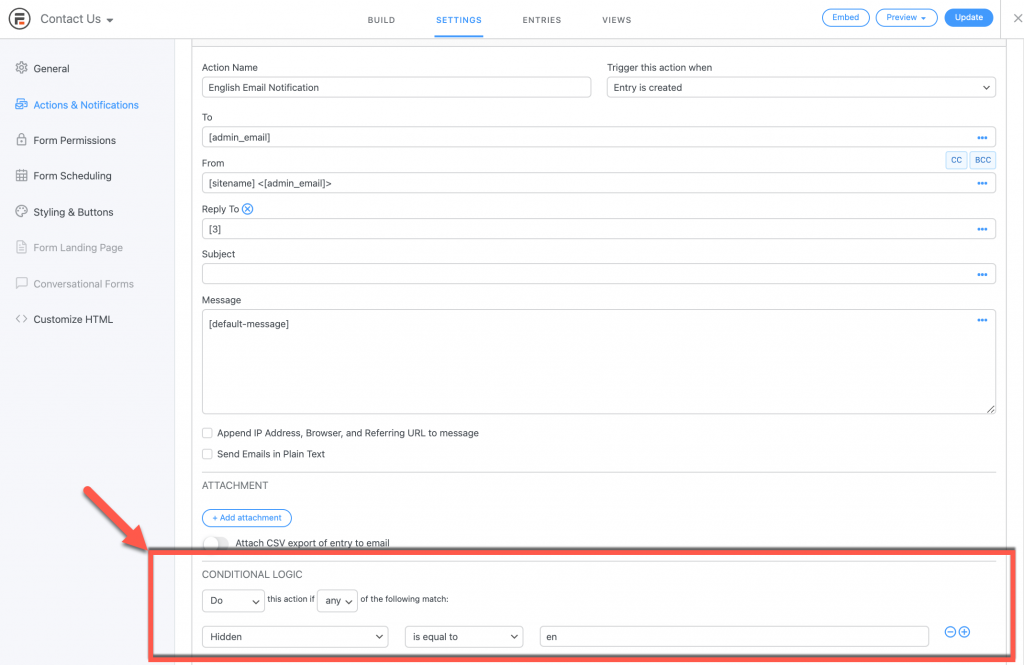1024x665 pixels.
Task: Click the CC button
Action: 956,160
